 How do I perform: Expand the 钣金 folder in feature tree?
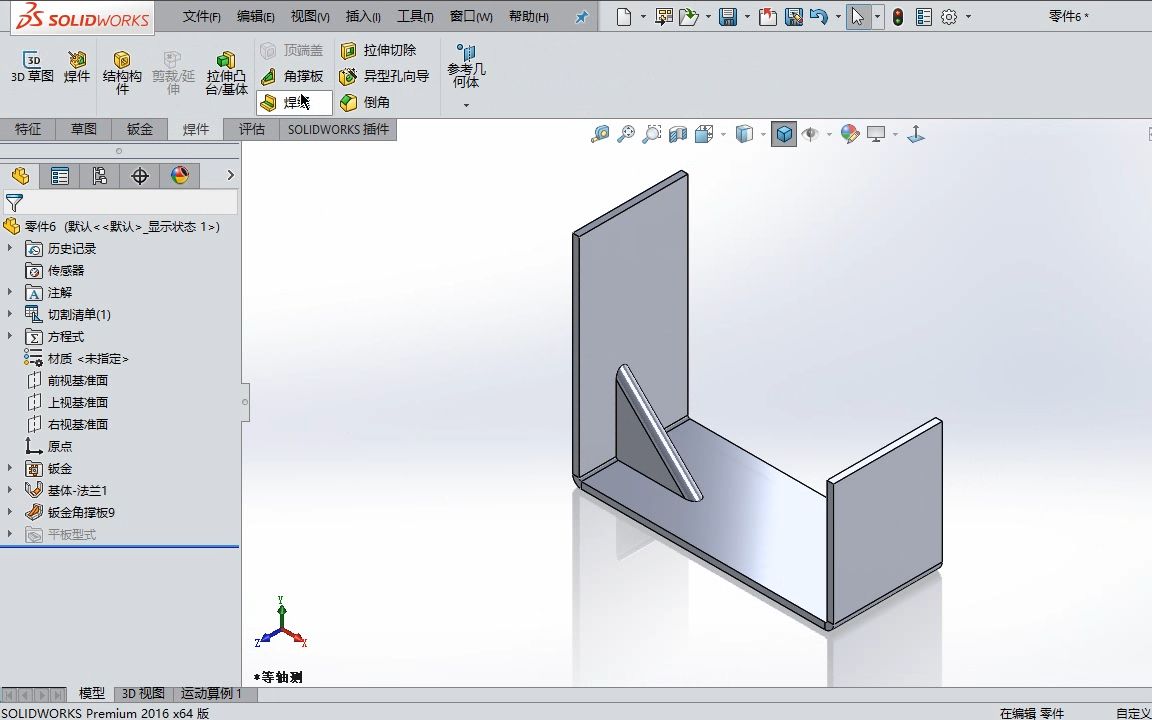8,467
